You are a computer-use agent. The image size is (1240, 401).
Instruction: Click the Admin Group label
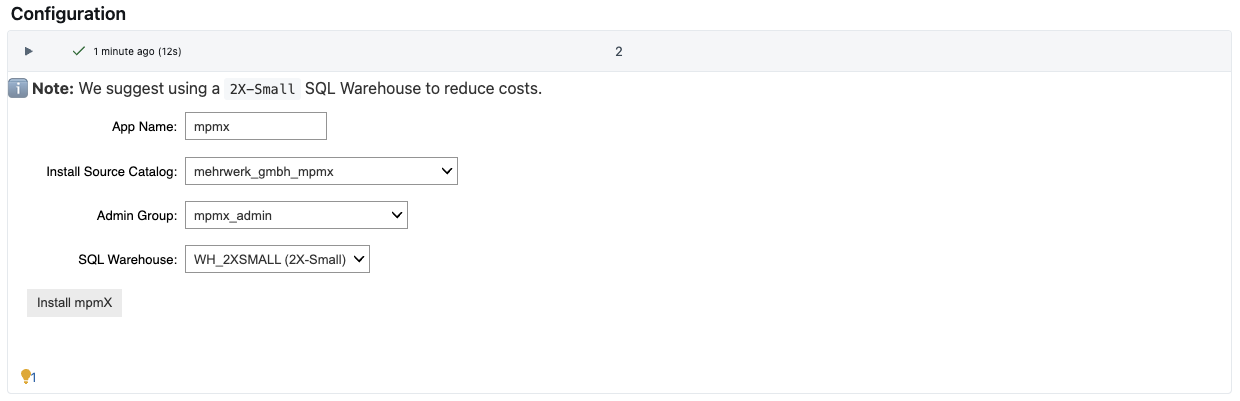[137, 215]
